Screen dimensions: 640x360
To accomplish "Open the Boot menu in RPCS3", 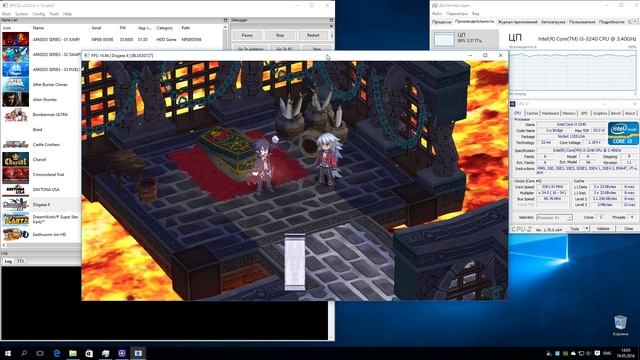I will pyautogui.click(x=7, y=14).
